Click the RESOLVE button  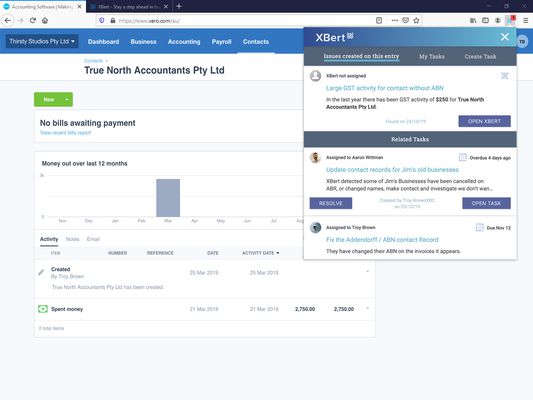point(331,203)
